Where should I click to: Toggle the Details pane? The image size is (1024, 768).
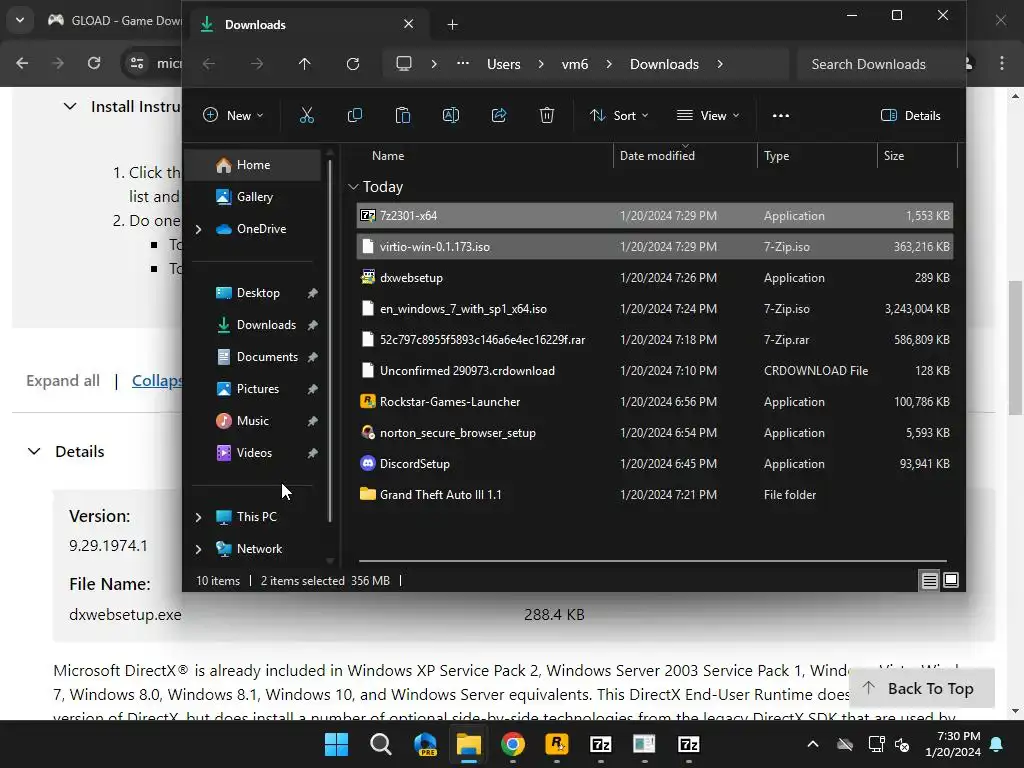click(910, 116)
